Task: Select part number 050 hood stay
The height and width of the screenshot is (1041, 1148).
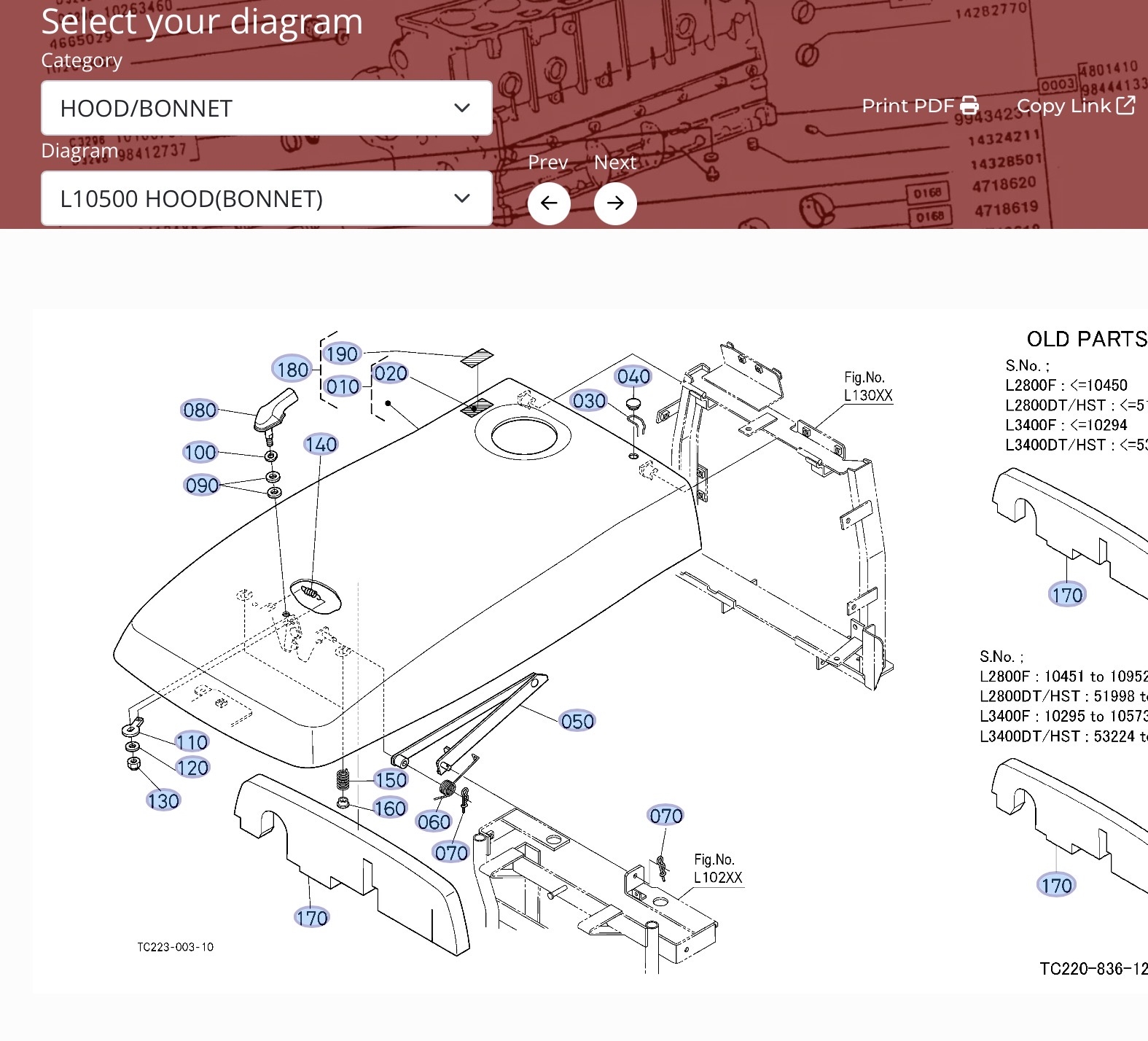Action: coord(577,722)
